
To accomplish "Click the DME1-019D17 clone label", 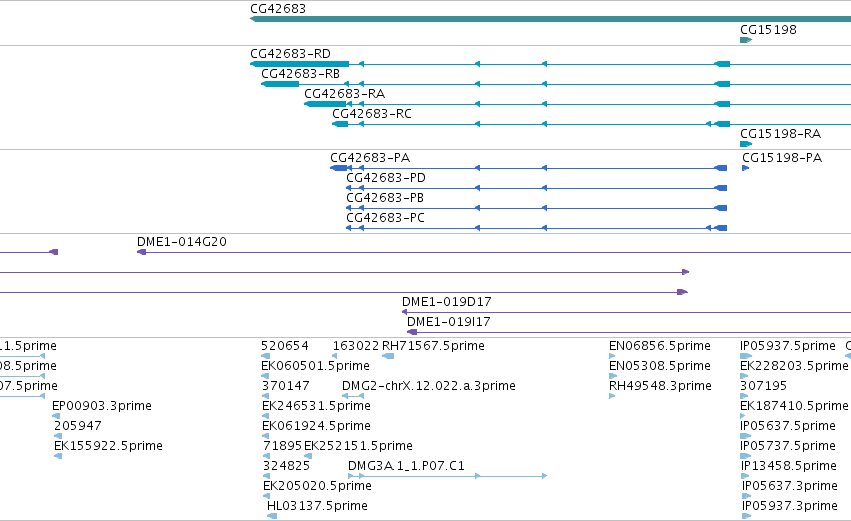I will (447, 302).
